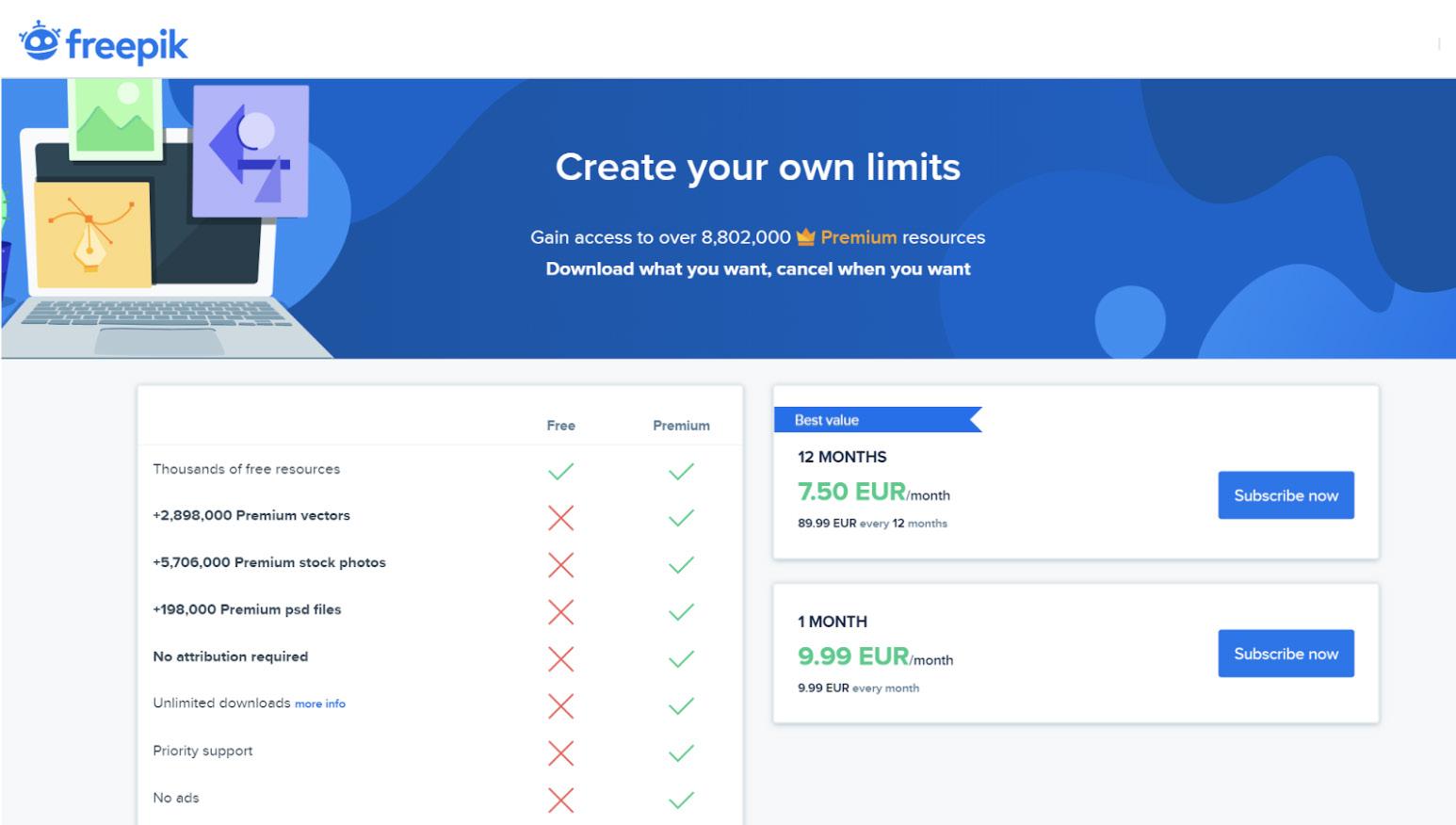Click the Free cross for Unlimited downloads
1456x825 pixels.
click(x=561, y=705)
